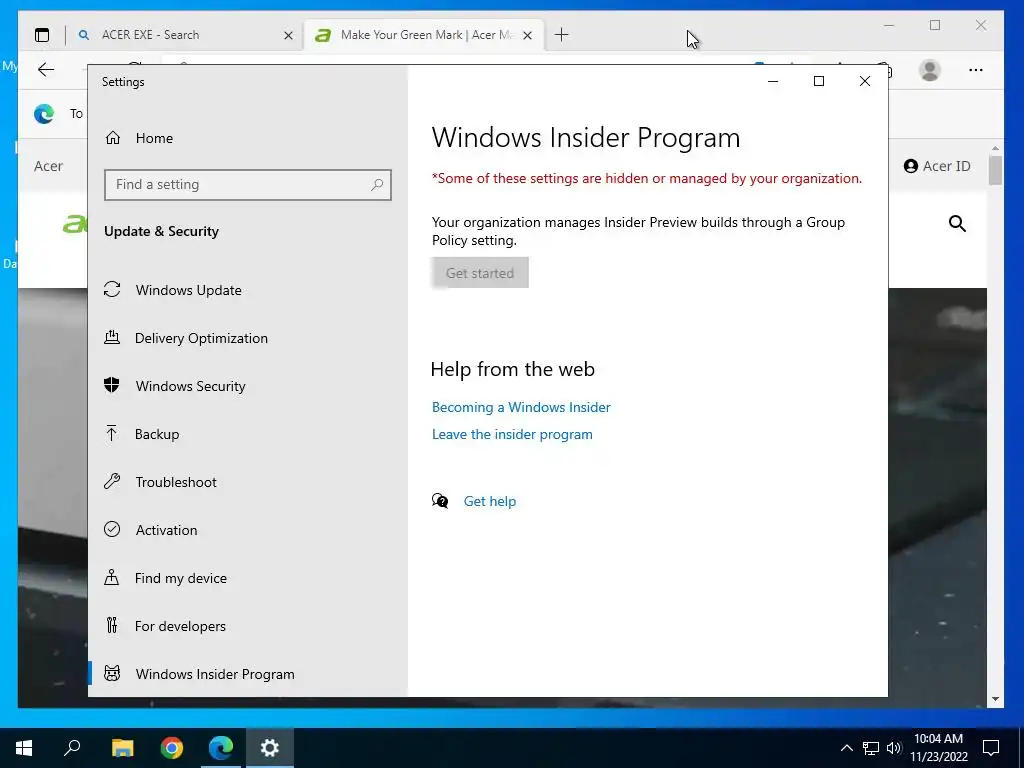Click the greyed Get started button
The image size is (1024, 768).
point(480,273)
